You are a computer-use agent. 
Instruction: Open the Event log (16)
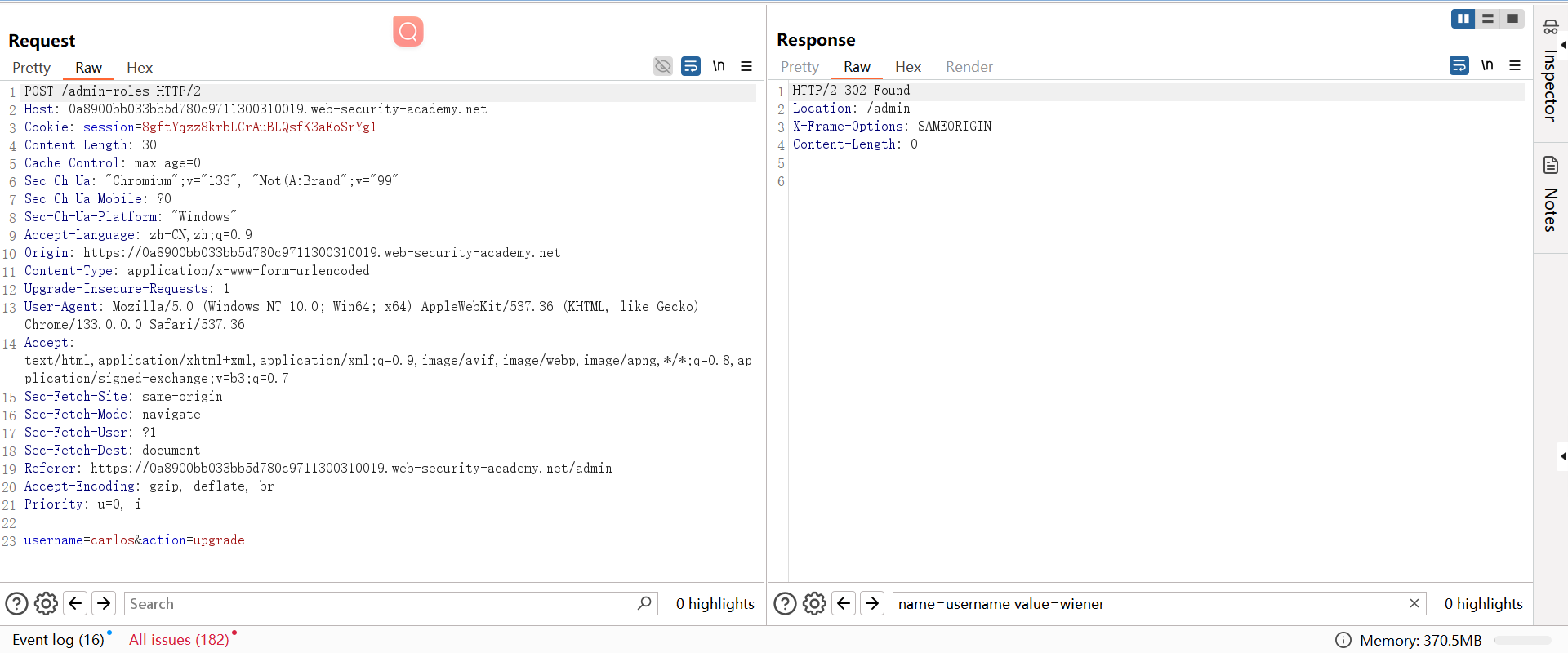click(58, 640)
